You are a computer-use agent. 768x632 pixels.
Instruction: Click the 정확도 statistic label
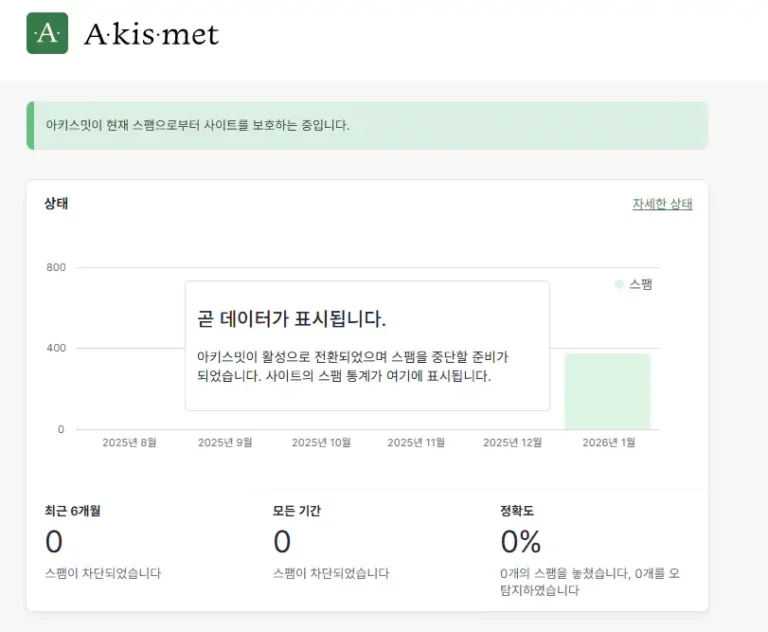[517, 511]
